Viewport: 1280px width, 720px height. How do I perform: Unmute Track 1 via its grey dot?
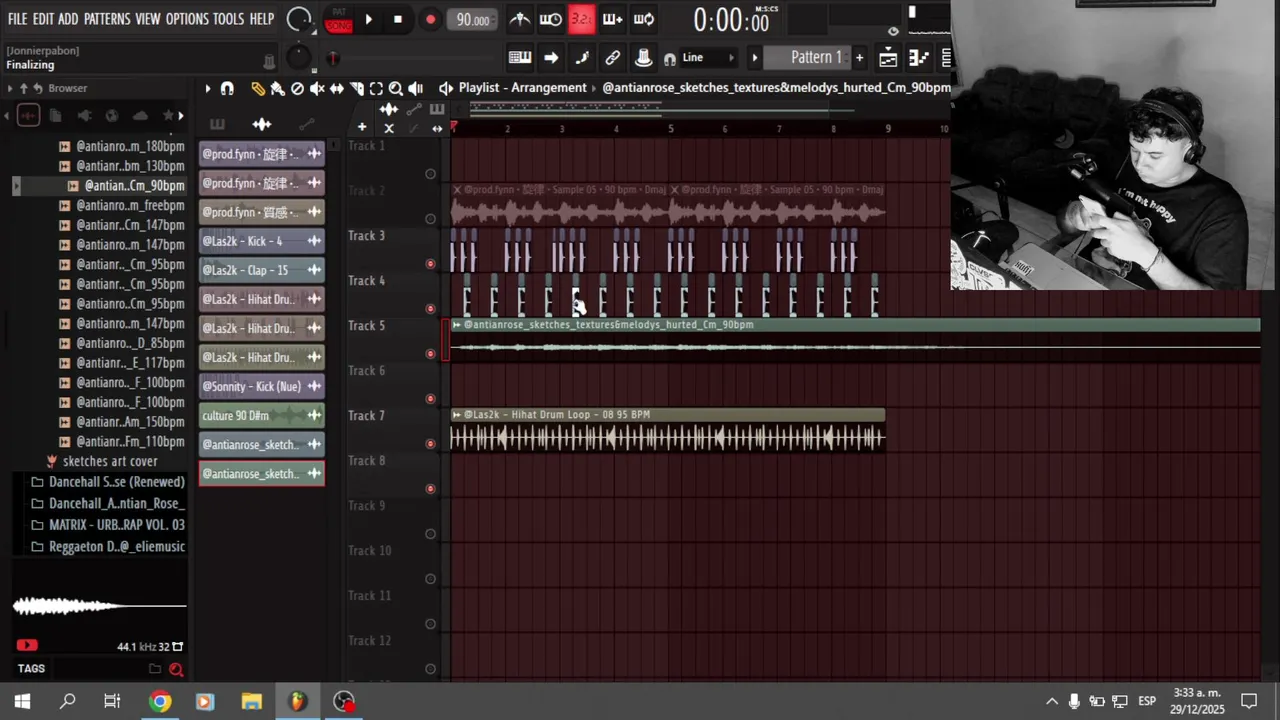tap(431, 174)
